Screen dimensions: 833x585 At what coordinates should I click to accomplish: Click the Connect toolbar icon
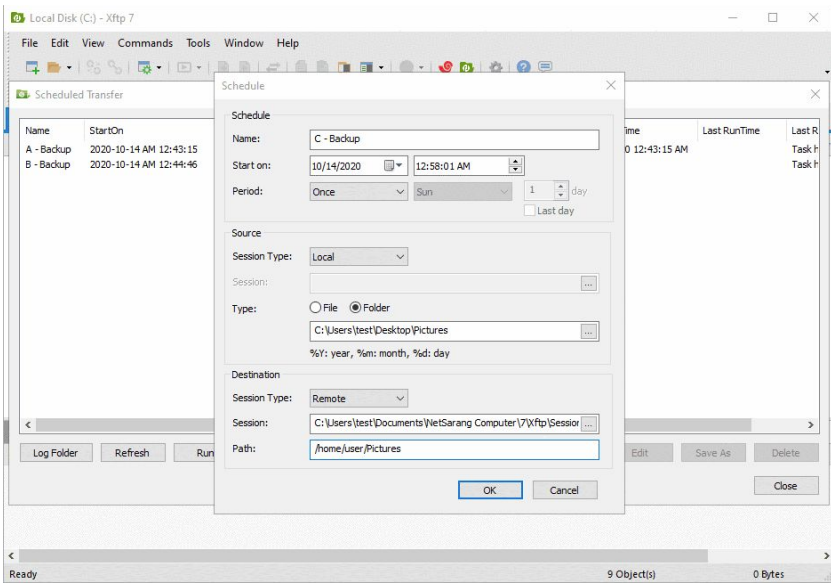click(x=94, y=67)
